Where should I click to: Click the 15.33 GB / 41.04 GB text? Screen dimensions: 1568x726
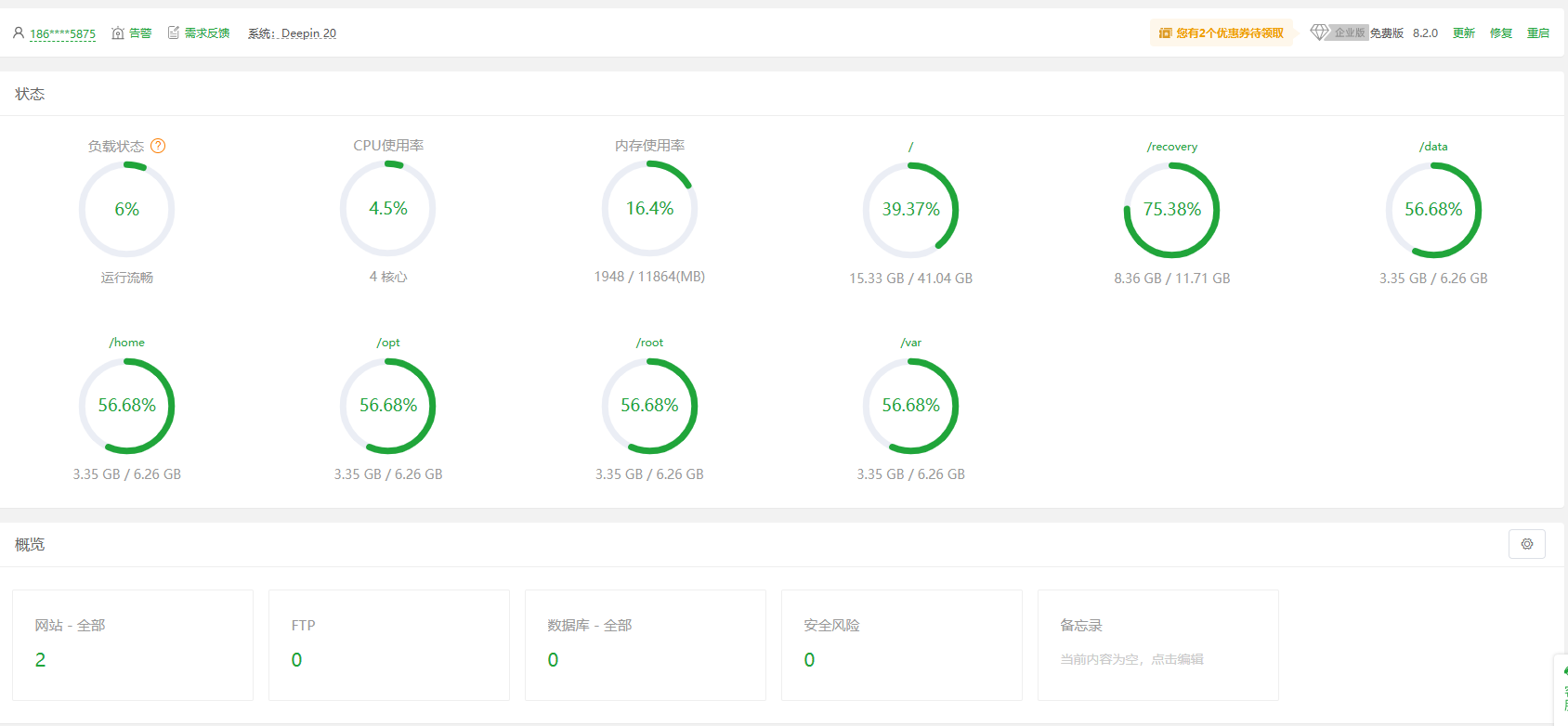click(x=911, y=279)
